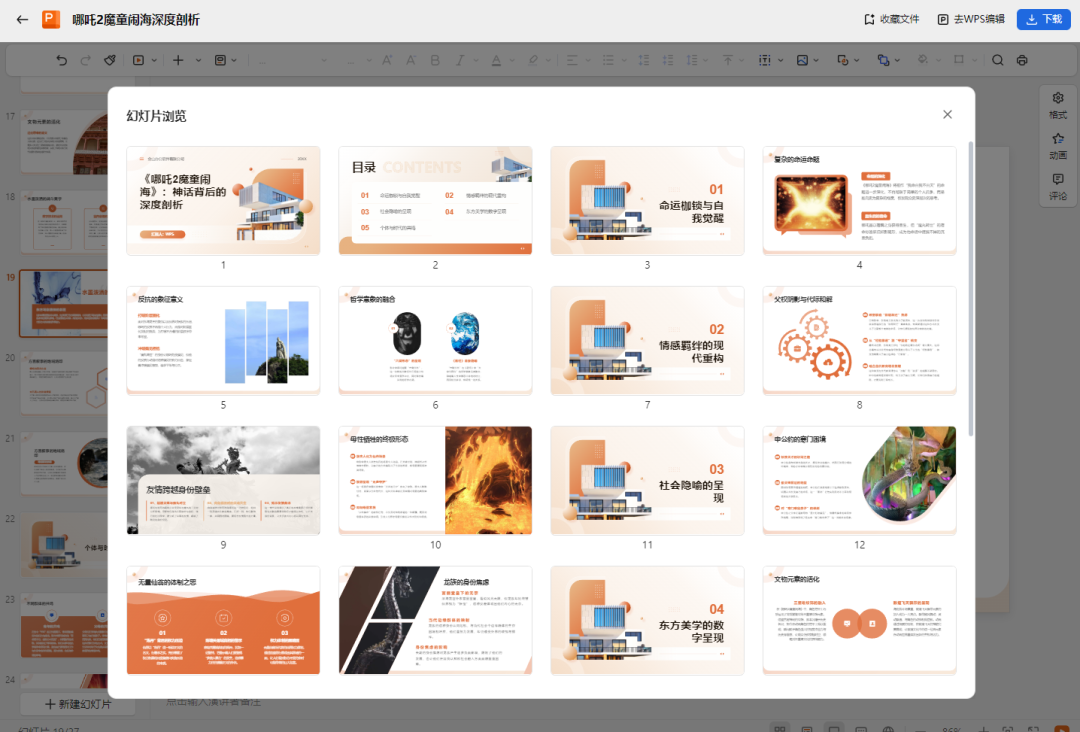Image resolution: width=1080 pixels, height=732 pixels.
Task: Click the bullet list icon
Action: (608, 61)
